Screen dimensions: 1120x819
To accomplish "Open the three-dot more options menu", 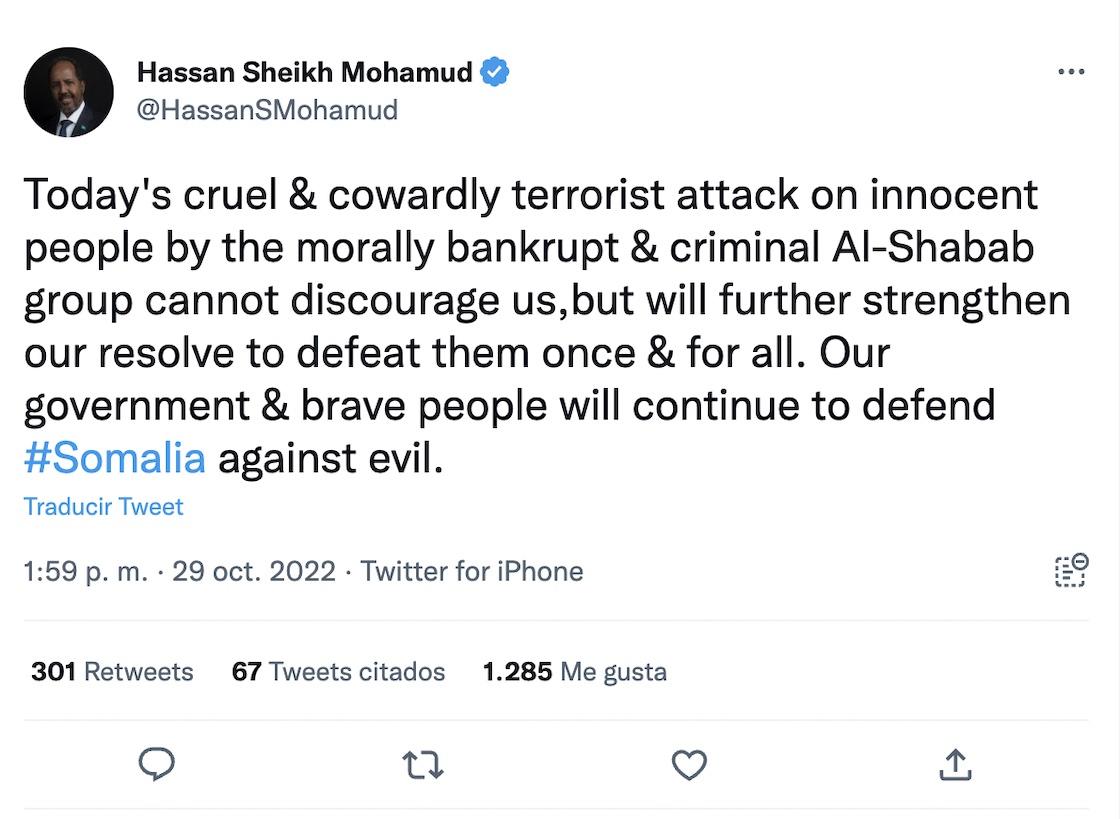I will tap(1070, 72).
